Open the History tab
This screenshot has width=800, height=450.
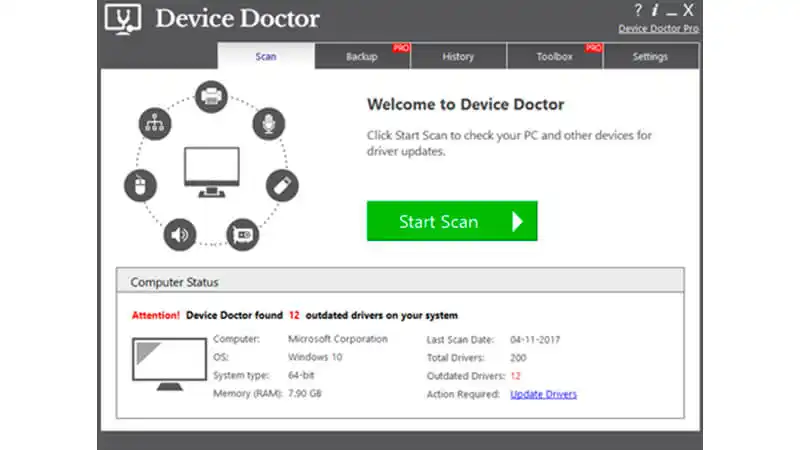(x=458, y=57)
